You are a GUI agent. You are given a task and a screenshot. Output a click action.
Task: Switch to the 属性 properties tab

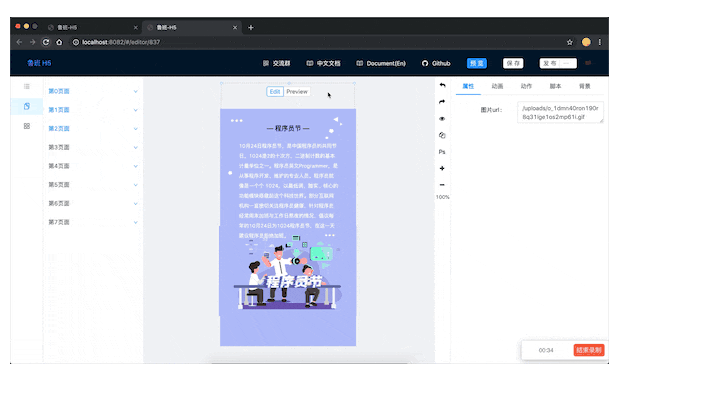468,86
